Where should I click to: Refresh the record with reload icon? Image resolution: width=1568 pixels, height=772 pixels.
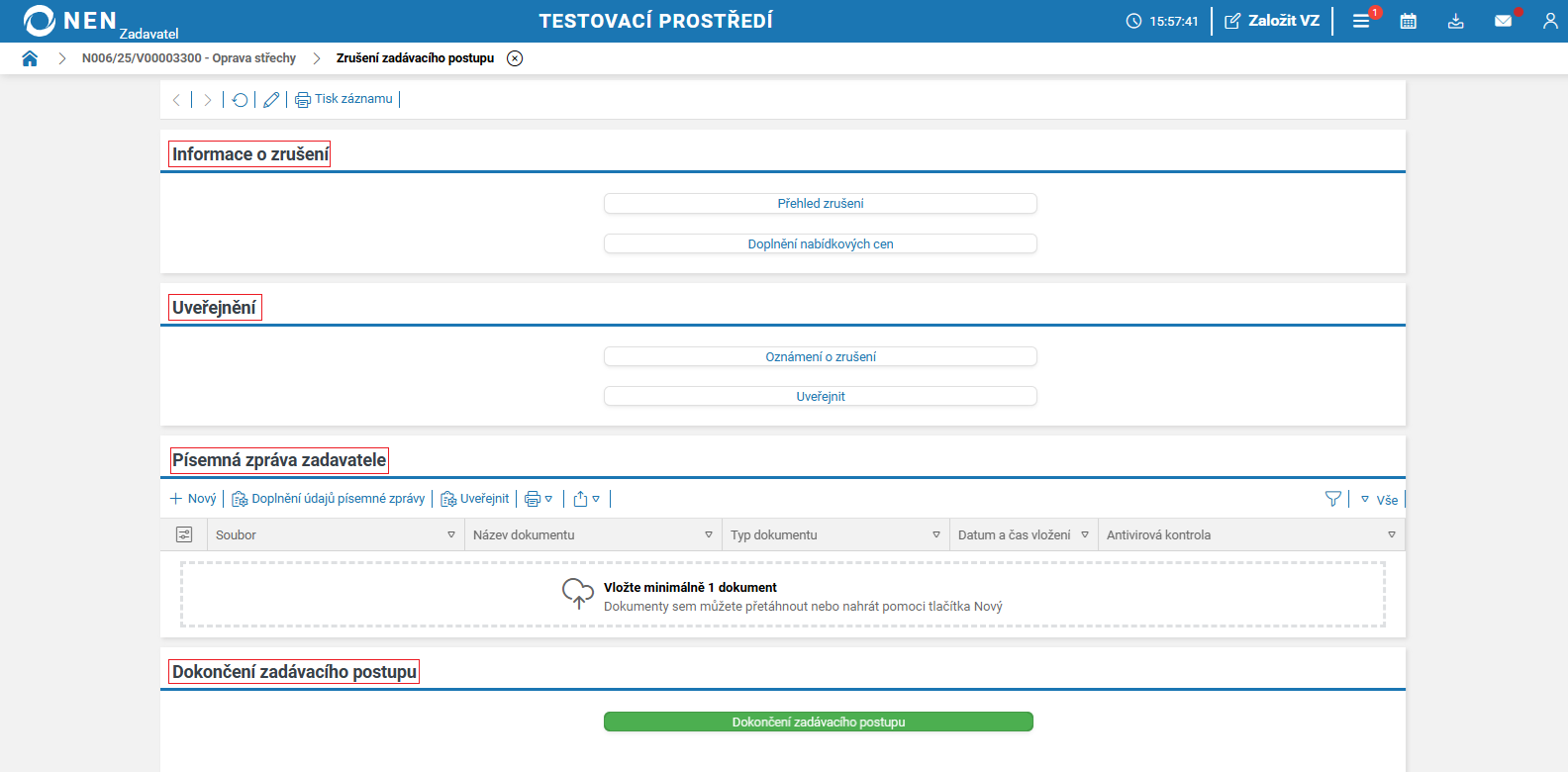pos(240,100)
